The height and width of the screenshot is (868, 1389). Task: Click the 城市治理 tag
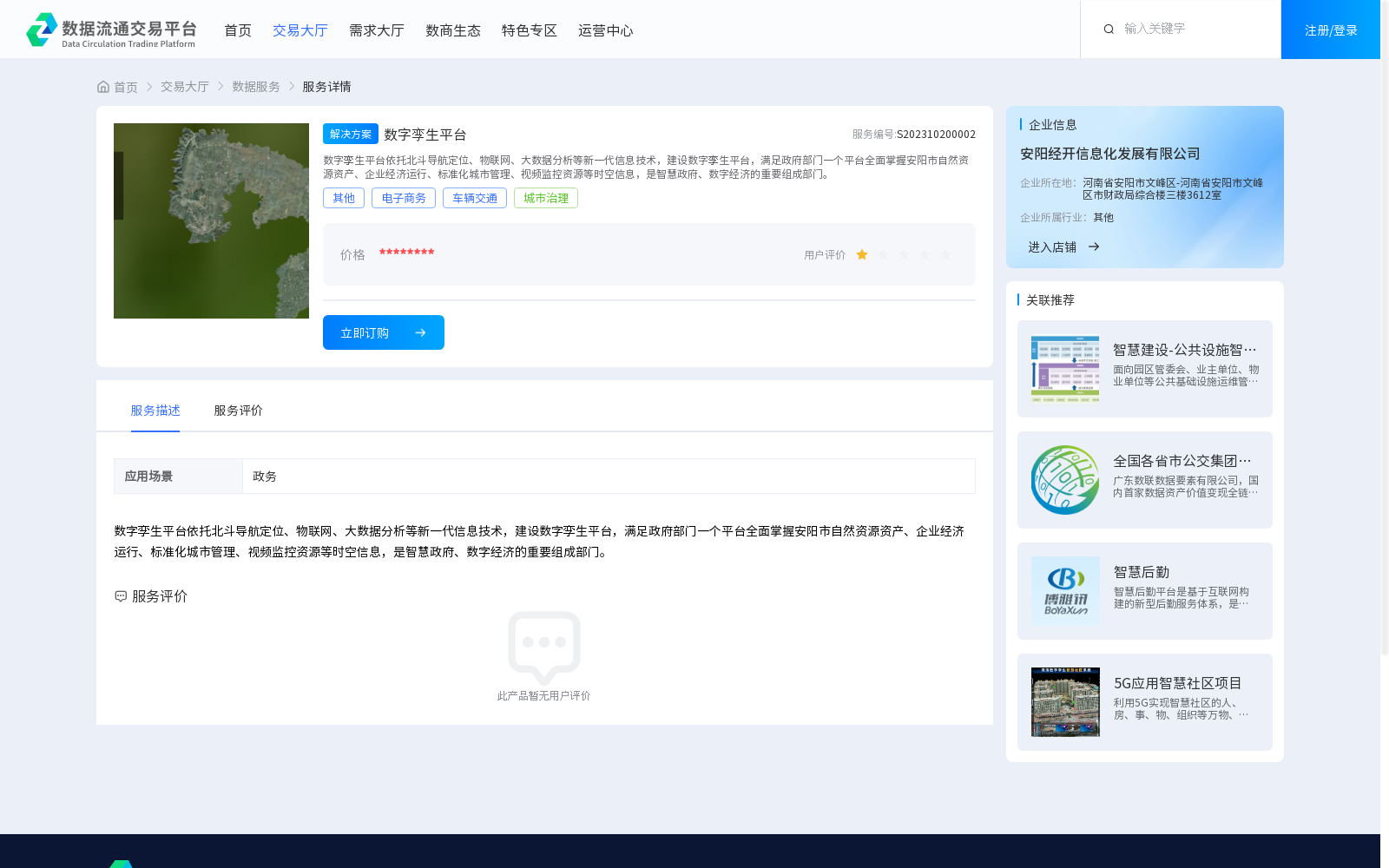546,198
